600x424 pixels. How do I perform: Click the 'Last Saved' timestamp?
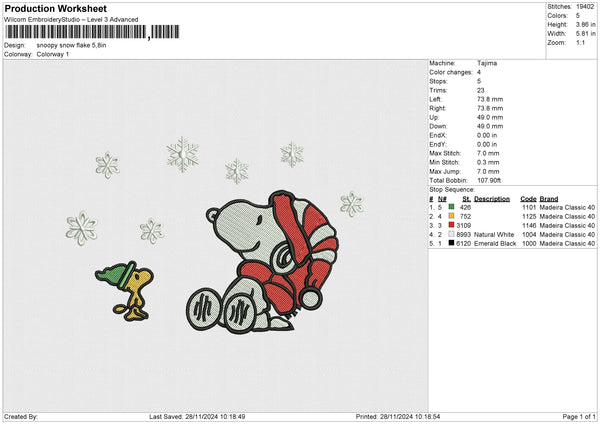(197, 416)
